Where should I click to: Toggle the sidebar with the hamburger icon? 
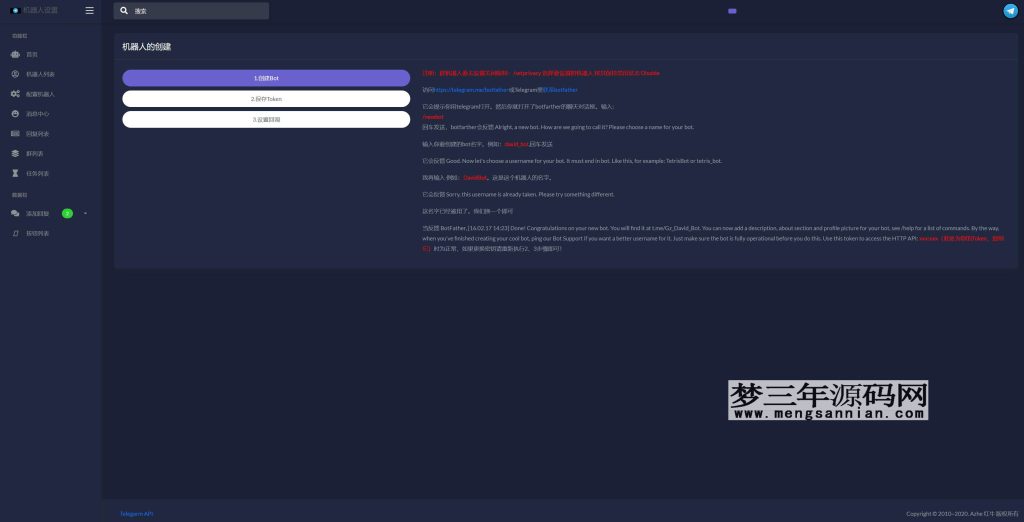click(x=90, y=10)
